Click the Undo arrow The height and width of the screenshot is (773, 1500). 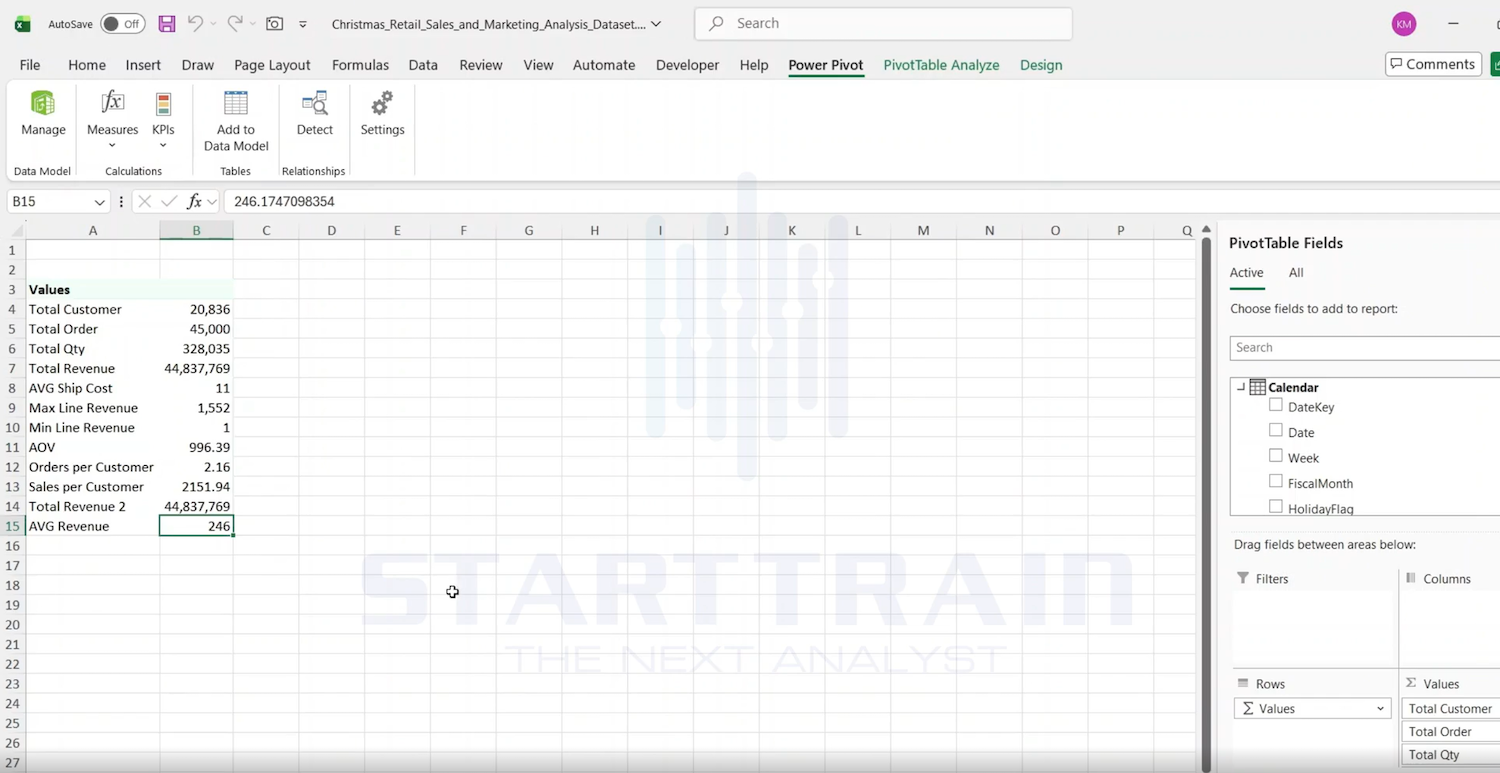(195, 23)
